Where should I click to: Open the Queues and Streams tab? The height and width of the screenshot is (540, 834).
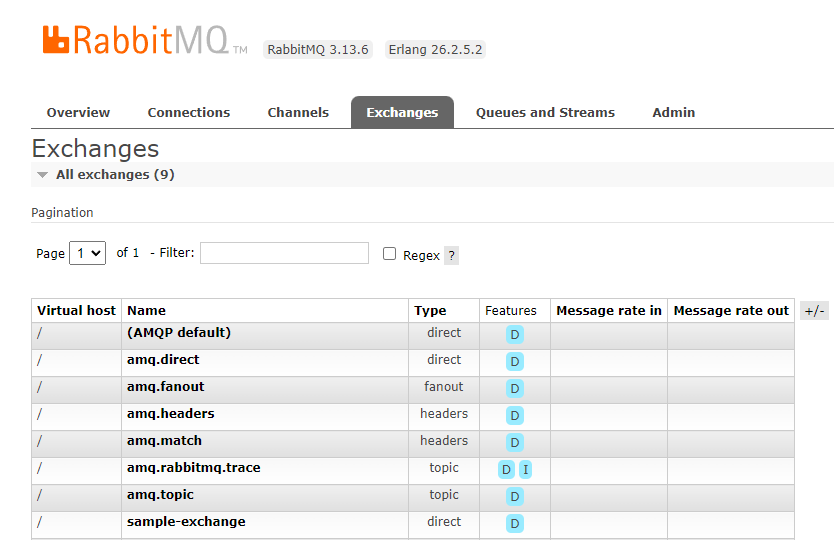click(545, 112)
